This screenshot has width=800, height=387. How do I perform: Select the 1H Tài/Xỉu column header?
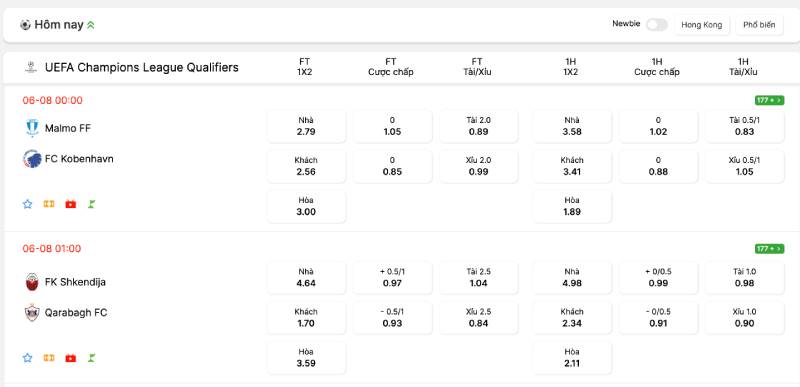click(x=743, y=67)
